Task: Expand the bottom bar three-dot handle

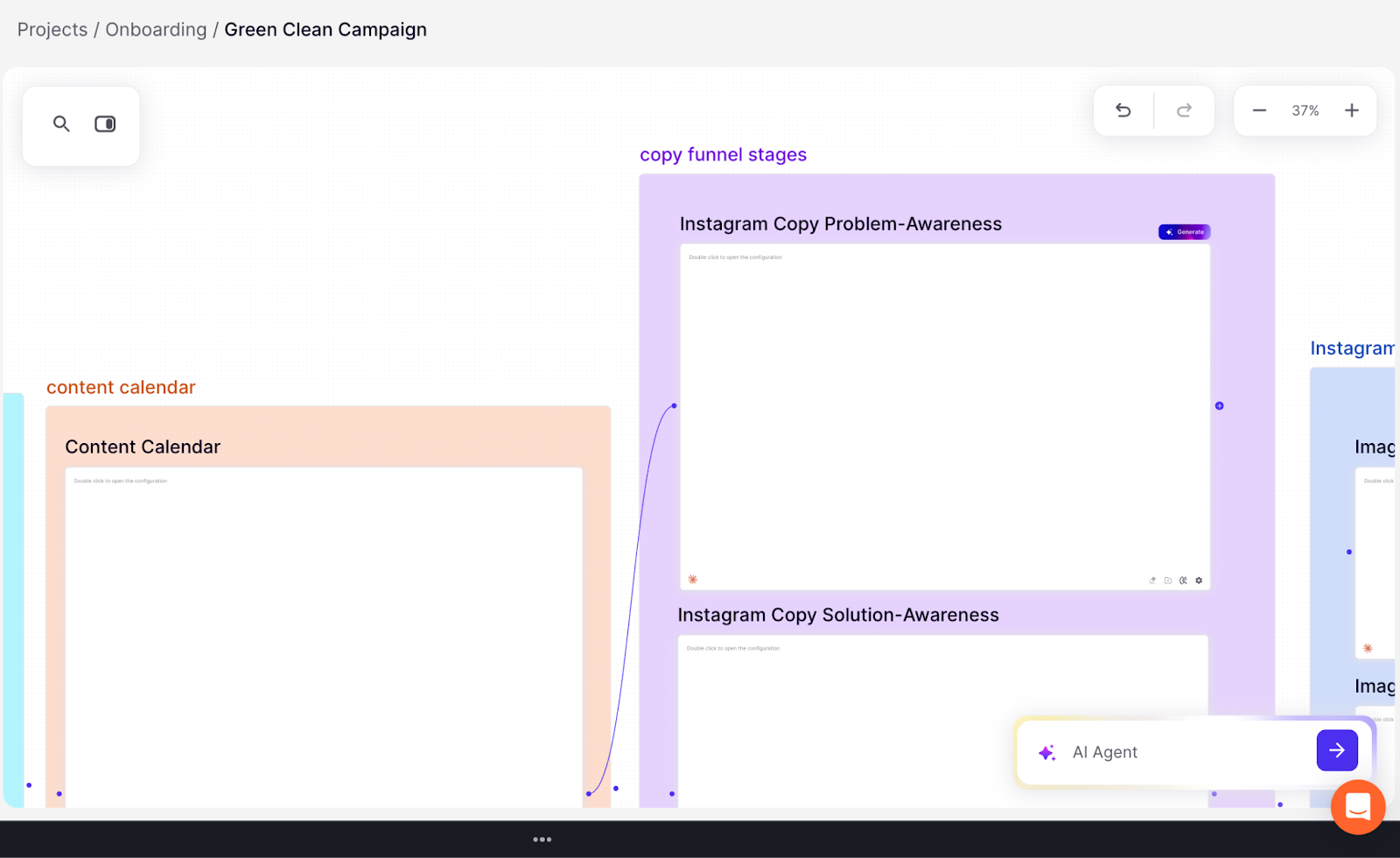Action: pos(542,840)
